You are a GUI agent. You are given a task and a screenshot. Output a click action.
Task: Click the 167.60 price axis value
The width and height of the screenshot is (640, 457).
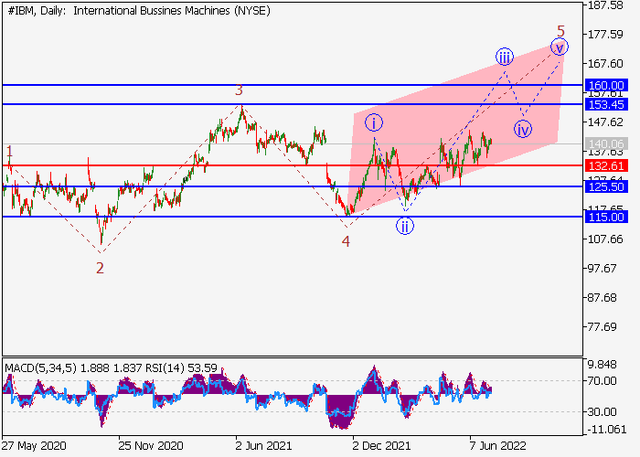(x=606, y=64)
